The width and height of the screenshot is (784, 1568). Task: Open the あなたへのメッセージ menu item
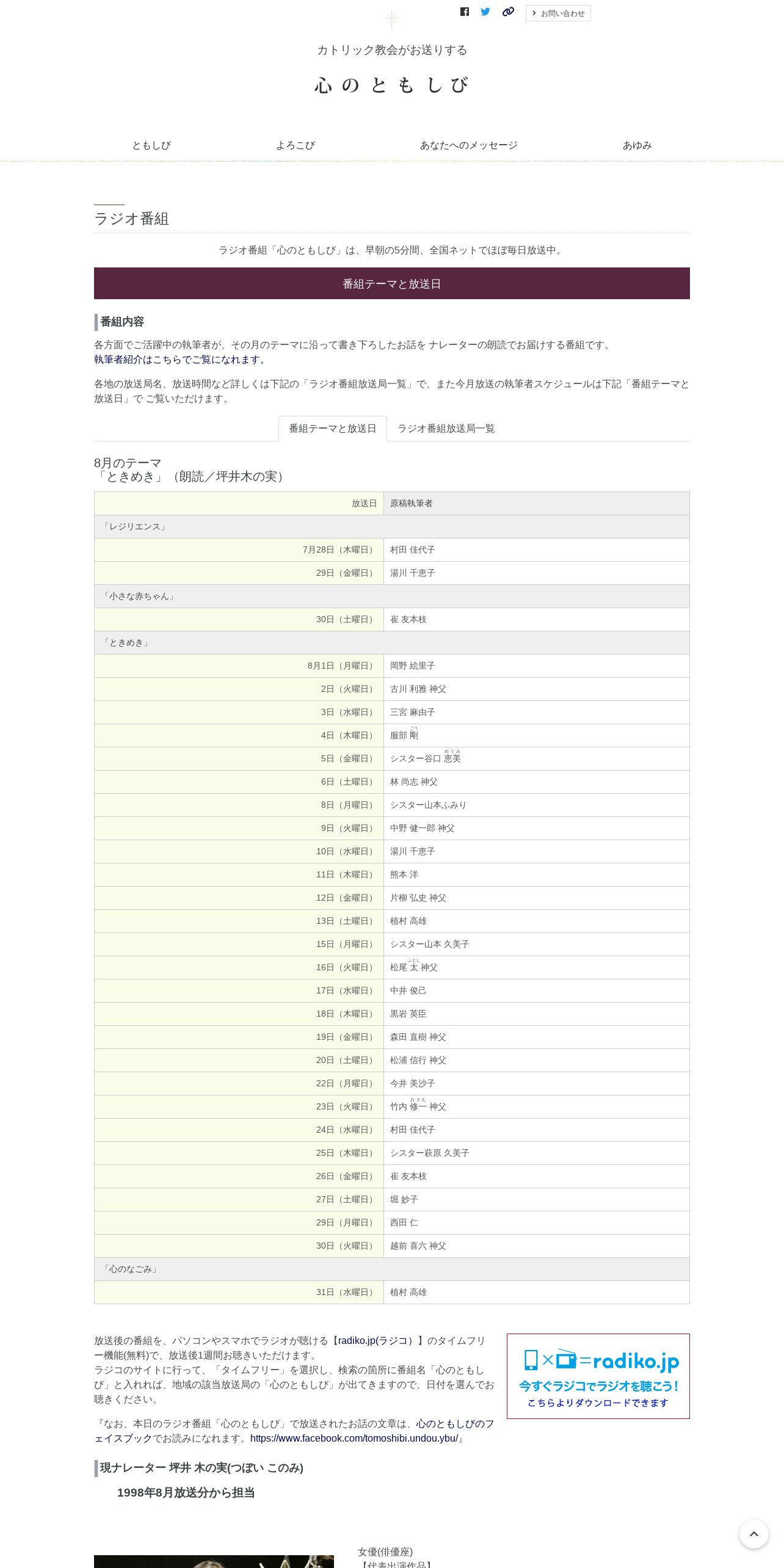pyautogui.click(x=469, y=145)
